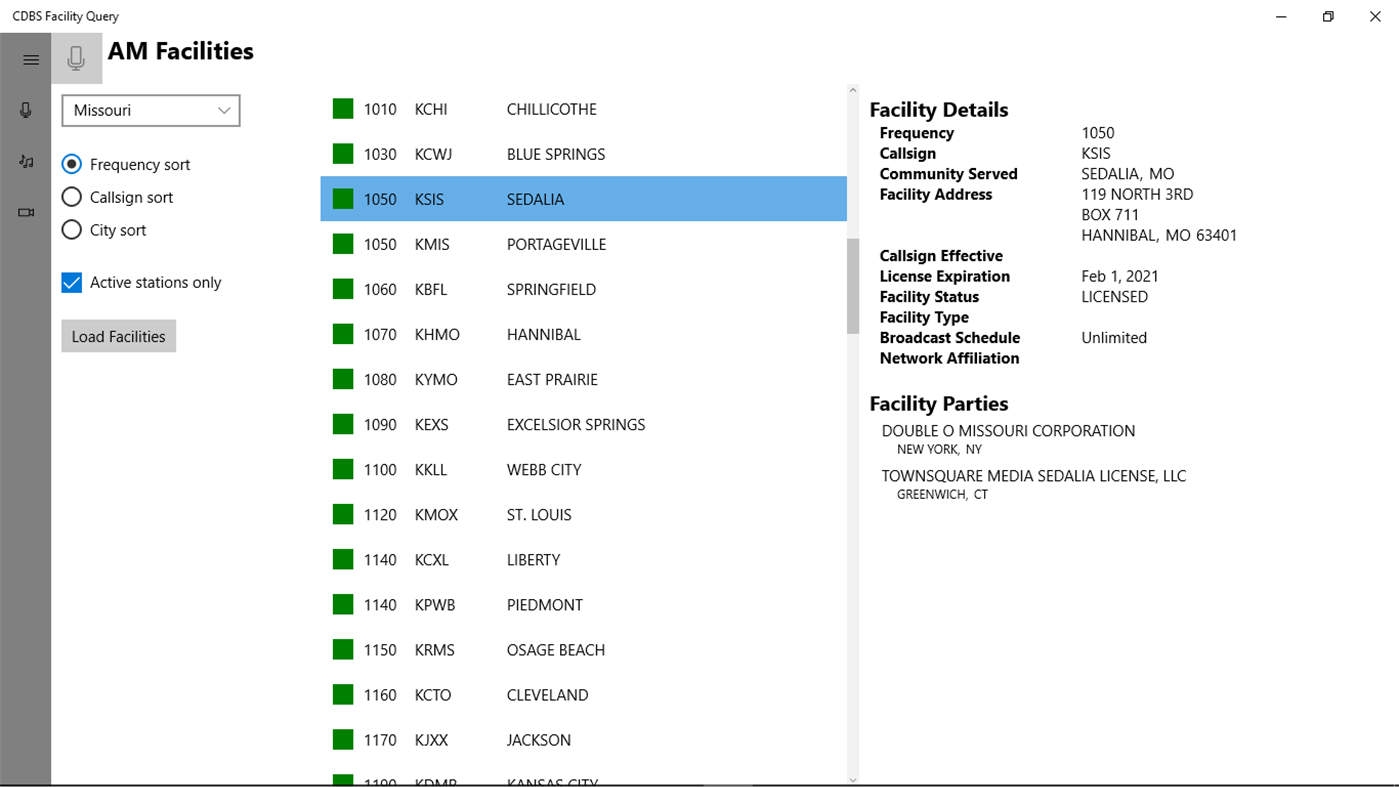Select the video camera sidebar icon
This screenshot has width=1399, height=787.
coord(26,212)
